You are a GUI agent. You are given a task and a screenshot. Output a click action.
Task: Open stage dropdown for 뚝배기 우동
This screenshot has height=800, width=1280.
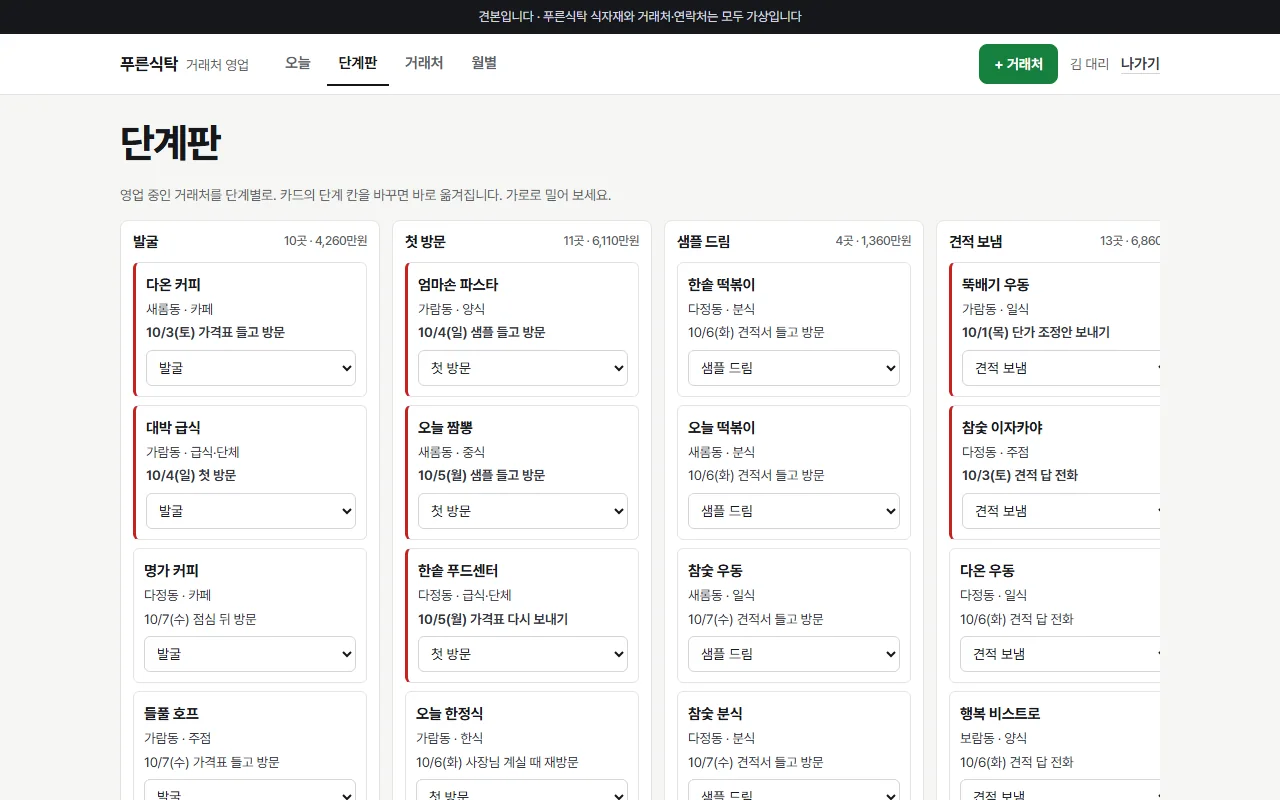point(1061,368)
